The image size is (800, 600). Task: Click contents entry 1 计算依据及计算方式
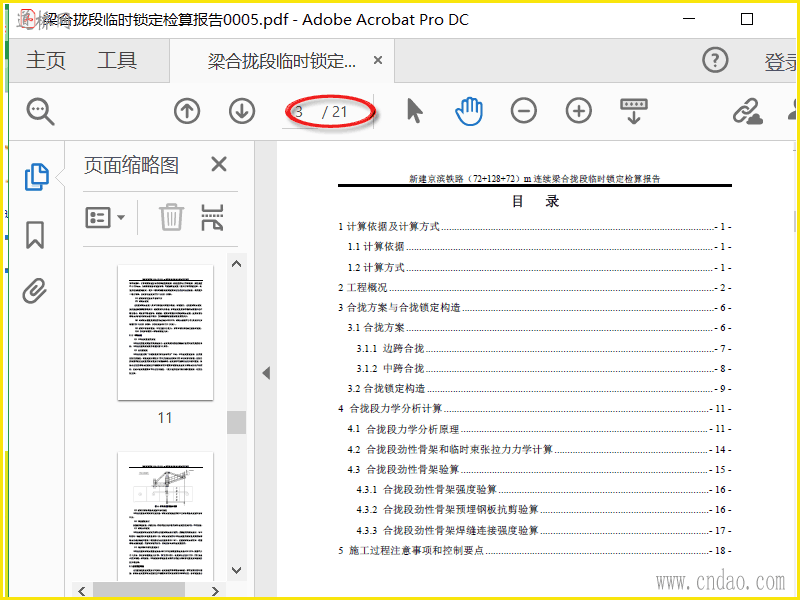[534, 227]
